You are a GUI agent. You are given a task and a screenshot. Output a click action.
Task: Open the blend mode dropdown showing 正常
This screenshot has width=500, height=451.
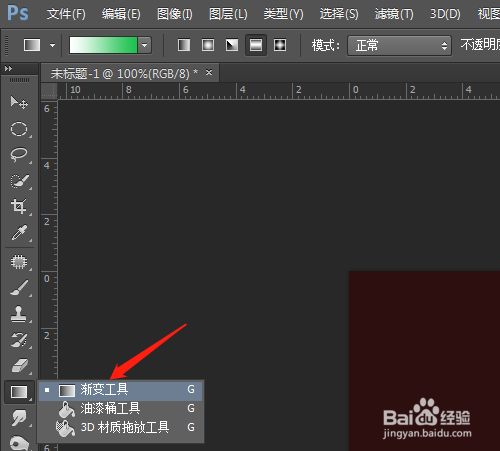coord(399,45)
